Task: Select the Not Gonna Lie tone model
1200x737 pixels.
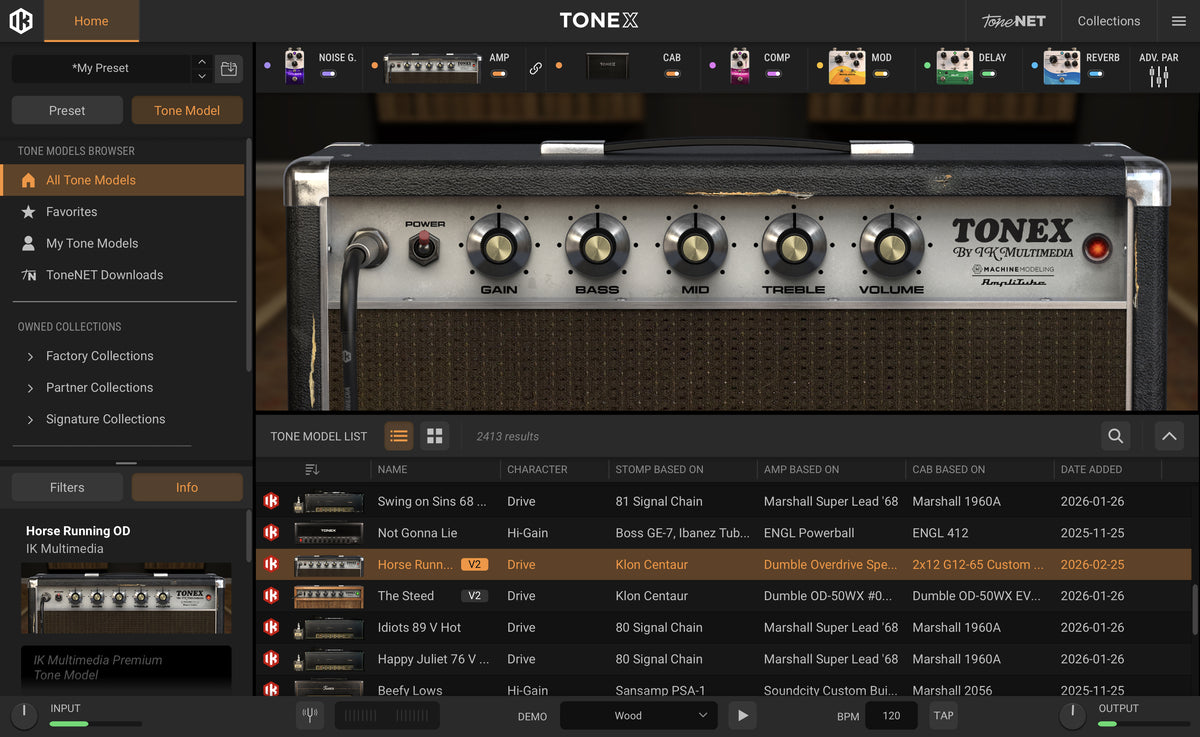Action: pos(723,533)
